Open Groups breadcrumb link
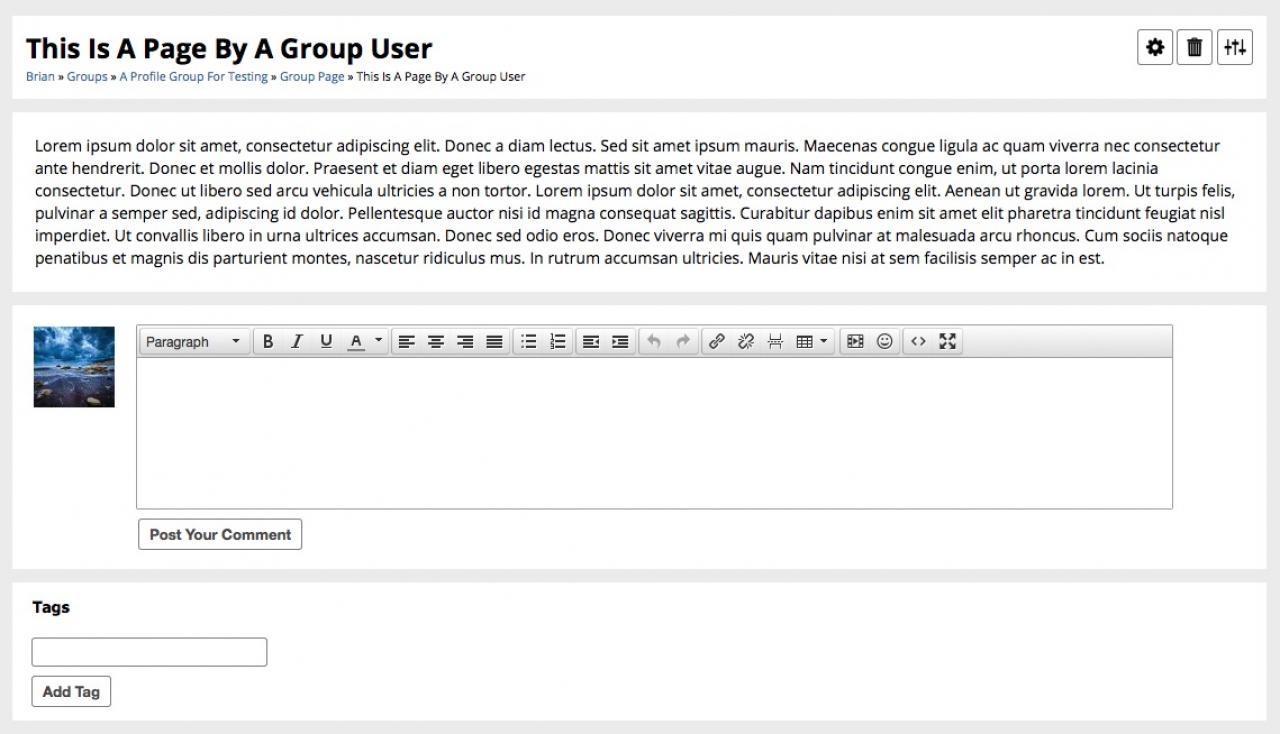Viewport: 1280px width, 734px height. (x=87, y=77)
